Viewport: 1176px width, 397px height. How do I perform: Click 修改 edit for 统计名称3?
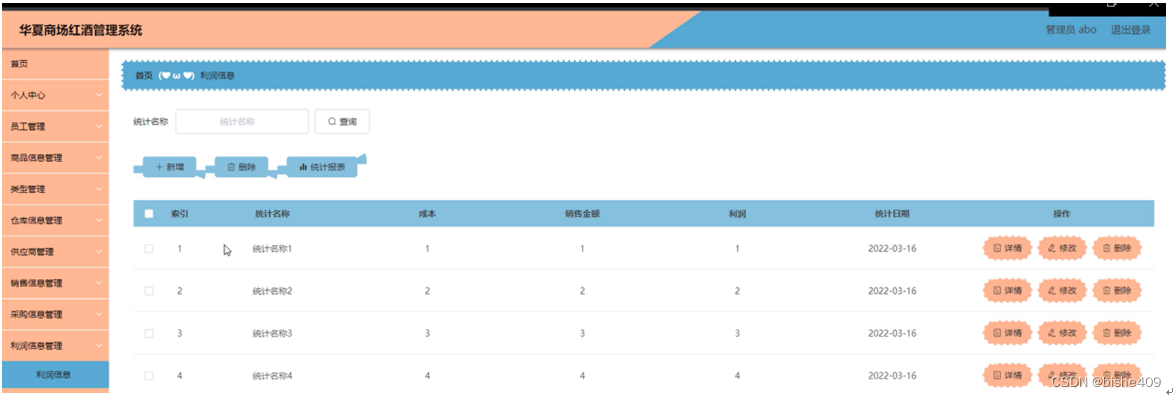[1062, 333]
